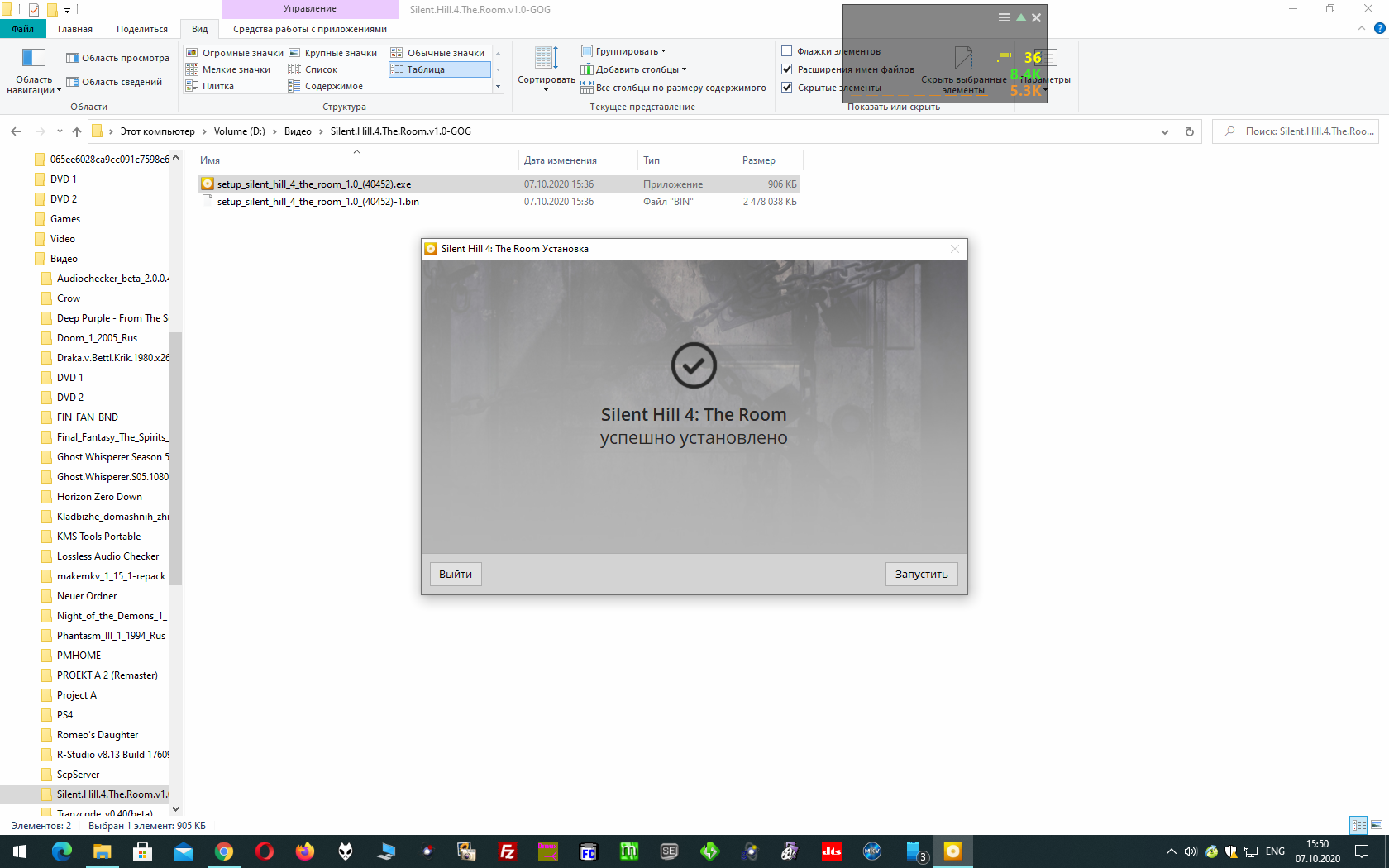Choose Мелкие значки layout

(x=228, y=69)
